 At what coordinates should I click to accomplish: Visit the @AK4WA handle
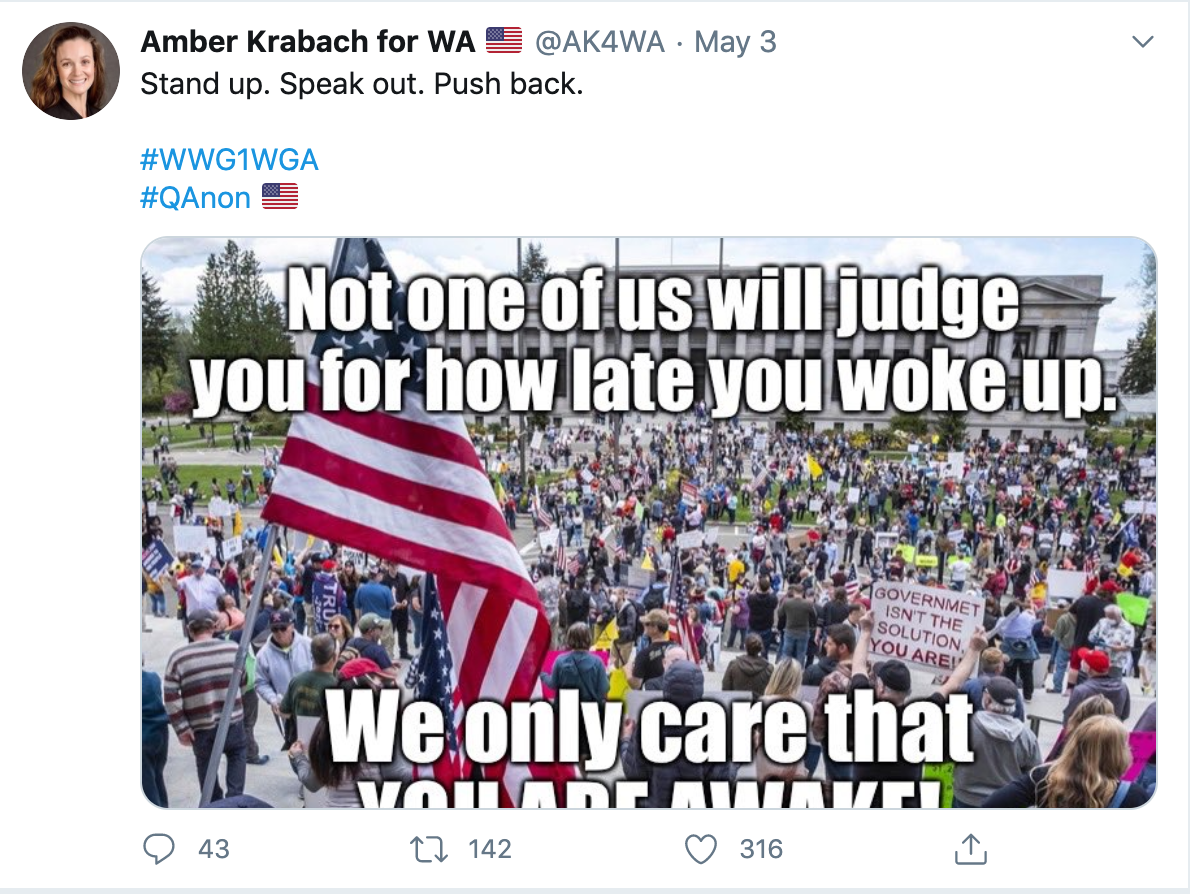pos(600,41)
